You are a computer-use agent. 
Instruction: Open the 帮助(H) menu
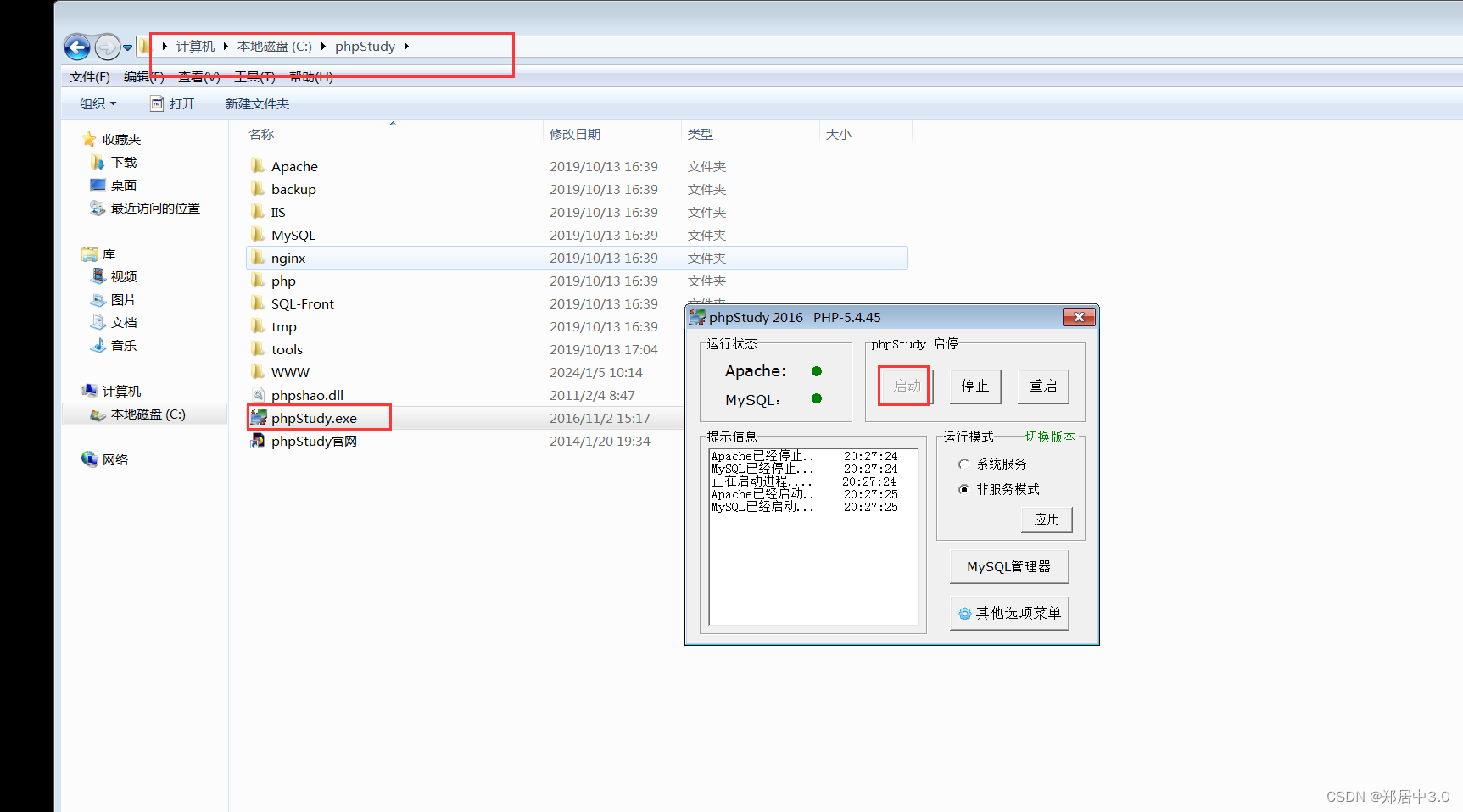pos(311,77)
